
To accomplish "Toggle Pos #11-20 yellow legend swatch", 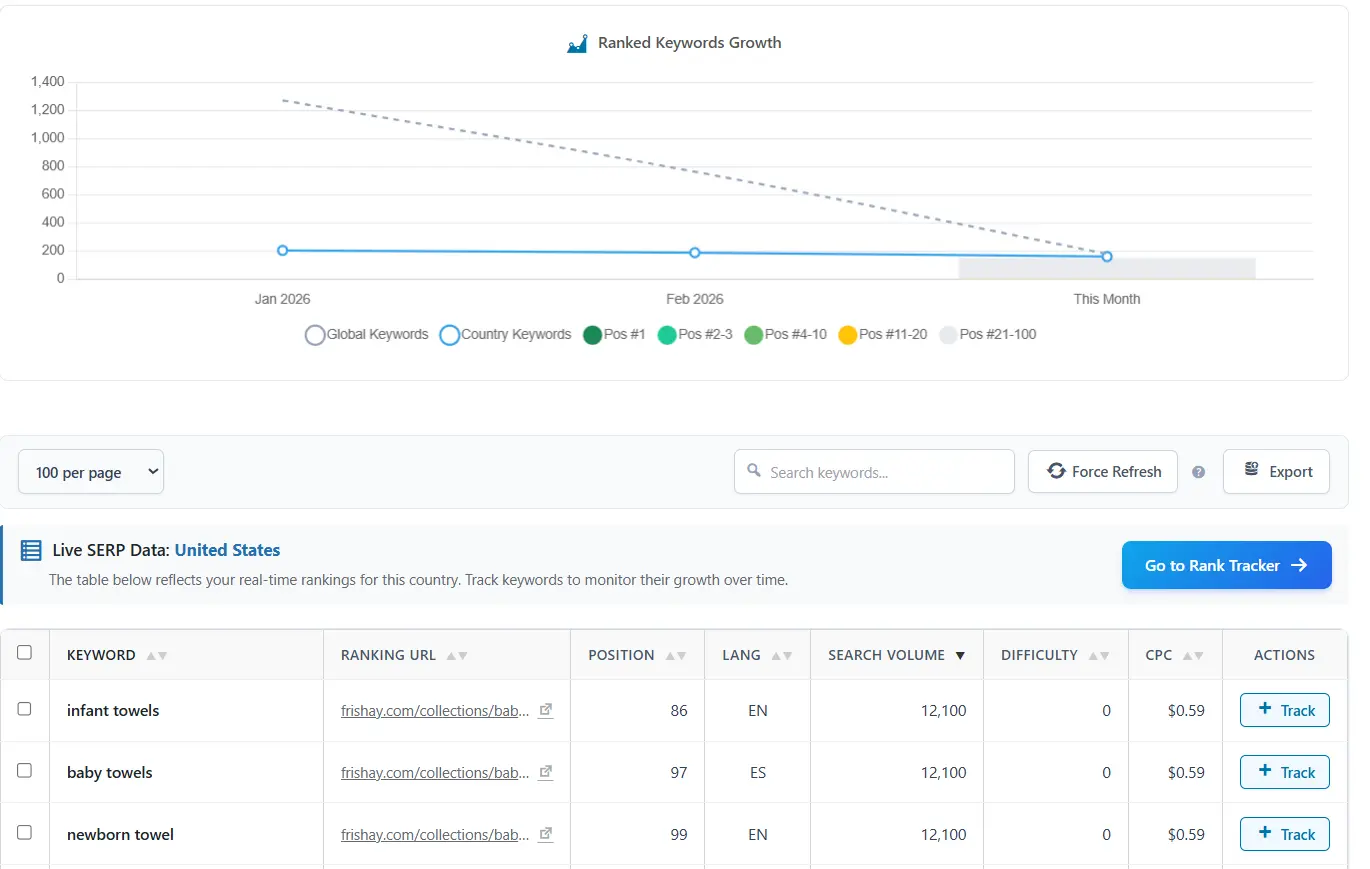I will coord(848,335).
